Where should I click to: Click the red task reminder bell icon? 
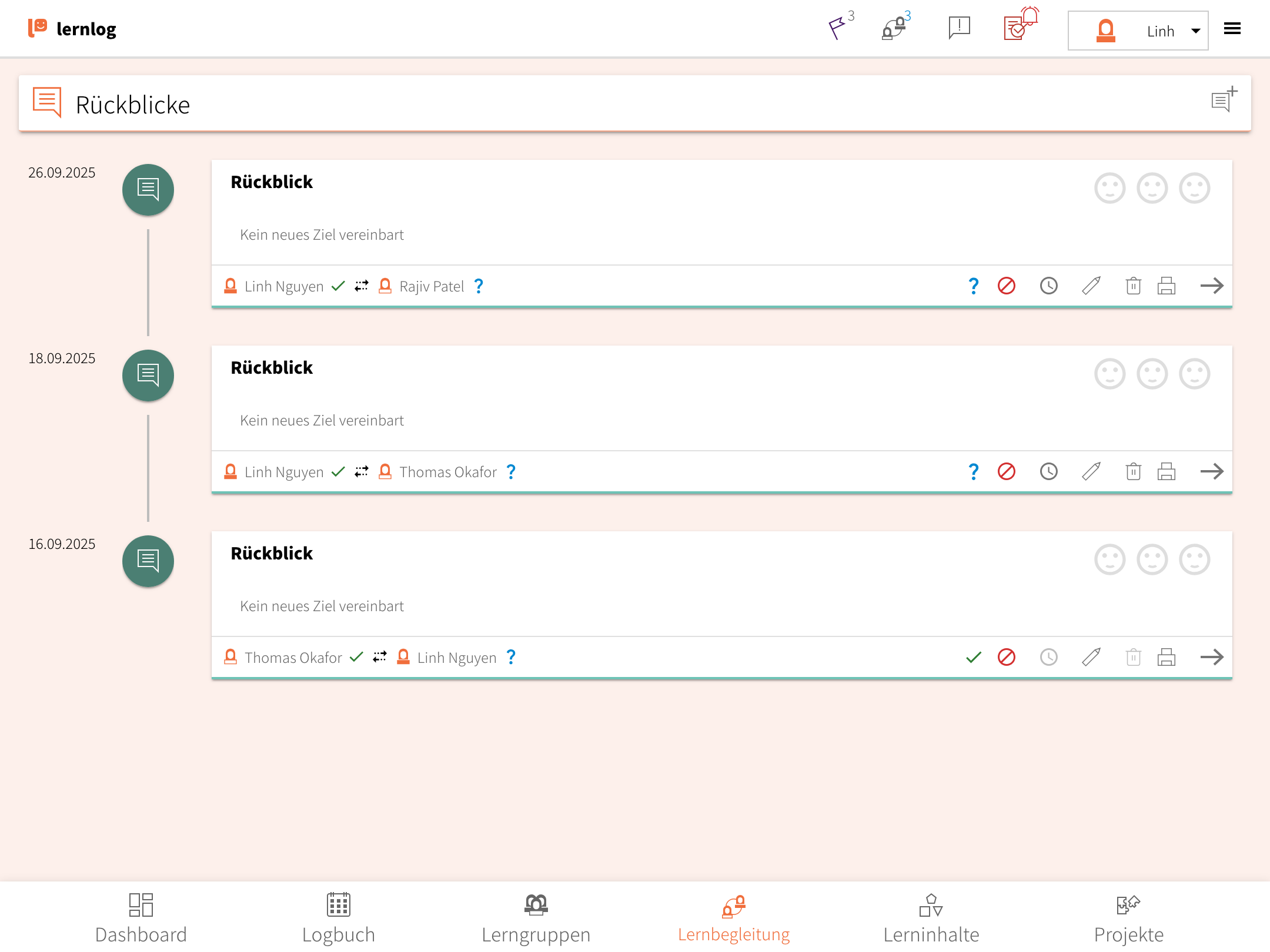point(1021,25)
